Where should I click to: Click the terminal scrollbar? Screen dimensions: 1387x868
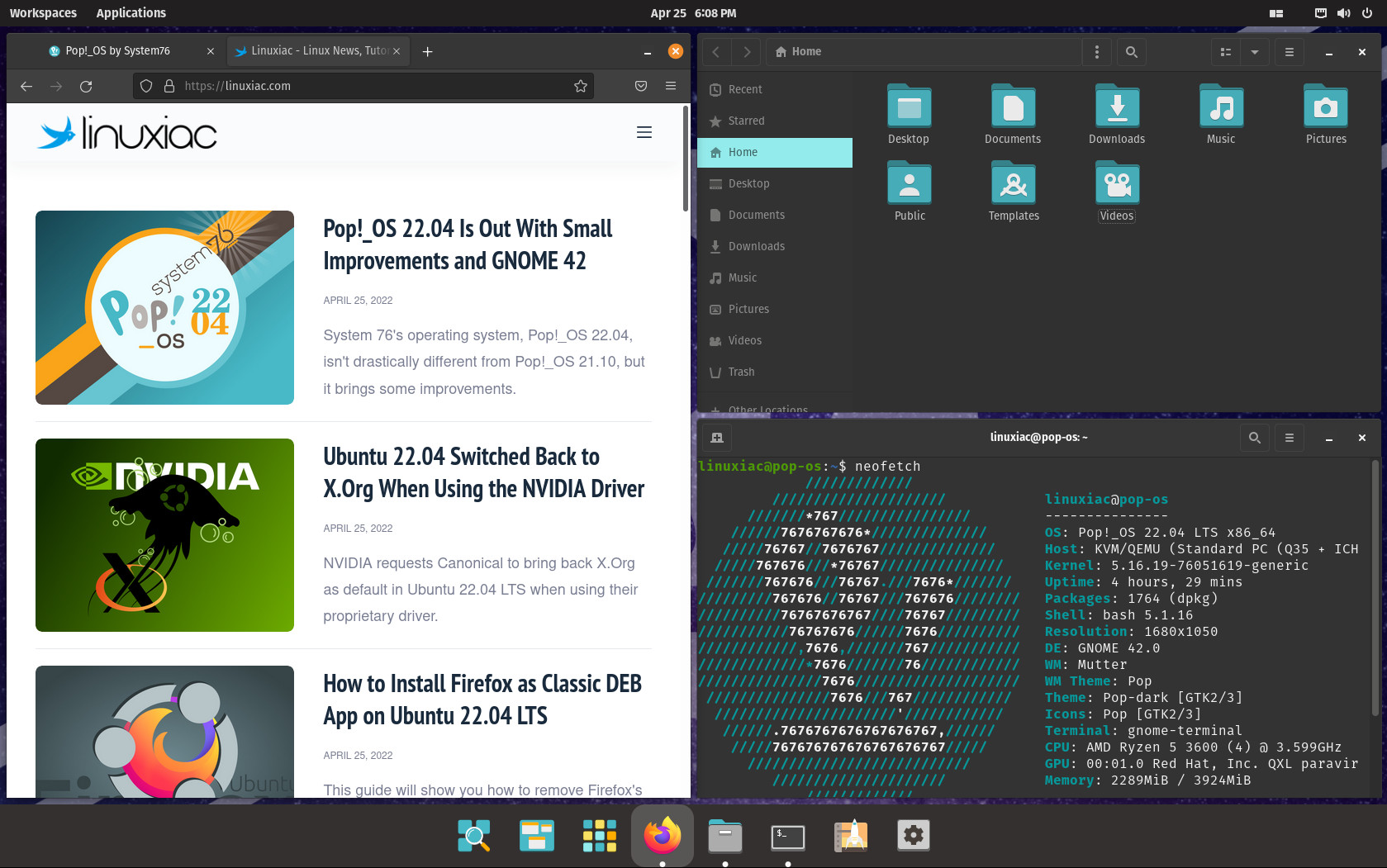tap(1375, 588)
